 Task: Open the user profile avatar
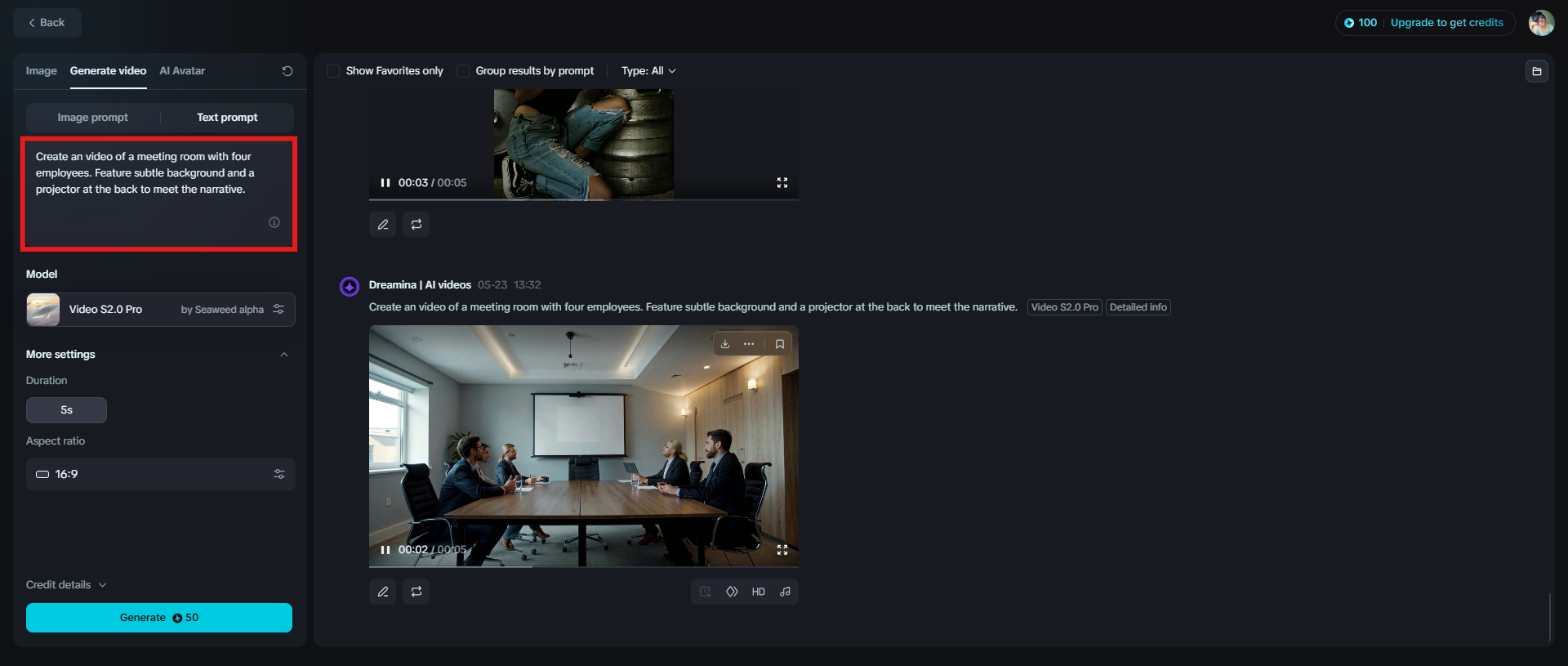tap(1541, 23)
